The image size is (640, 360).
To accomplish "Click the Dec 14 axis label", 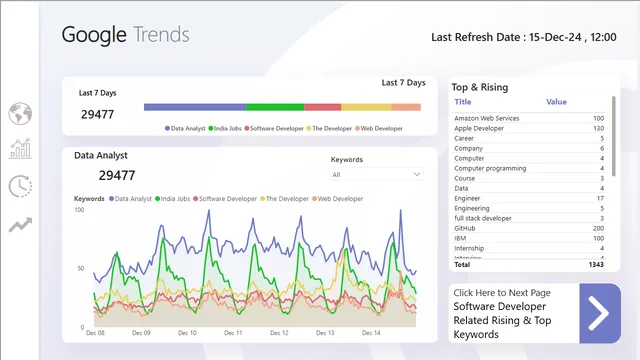I will 371,333.
